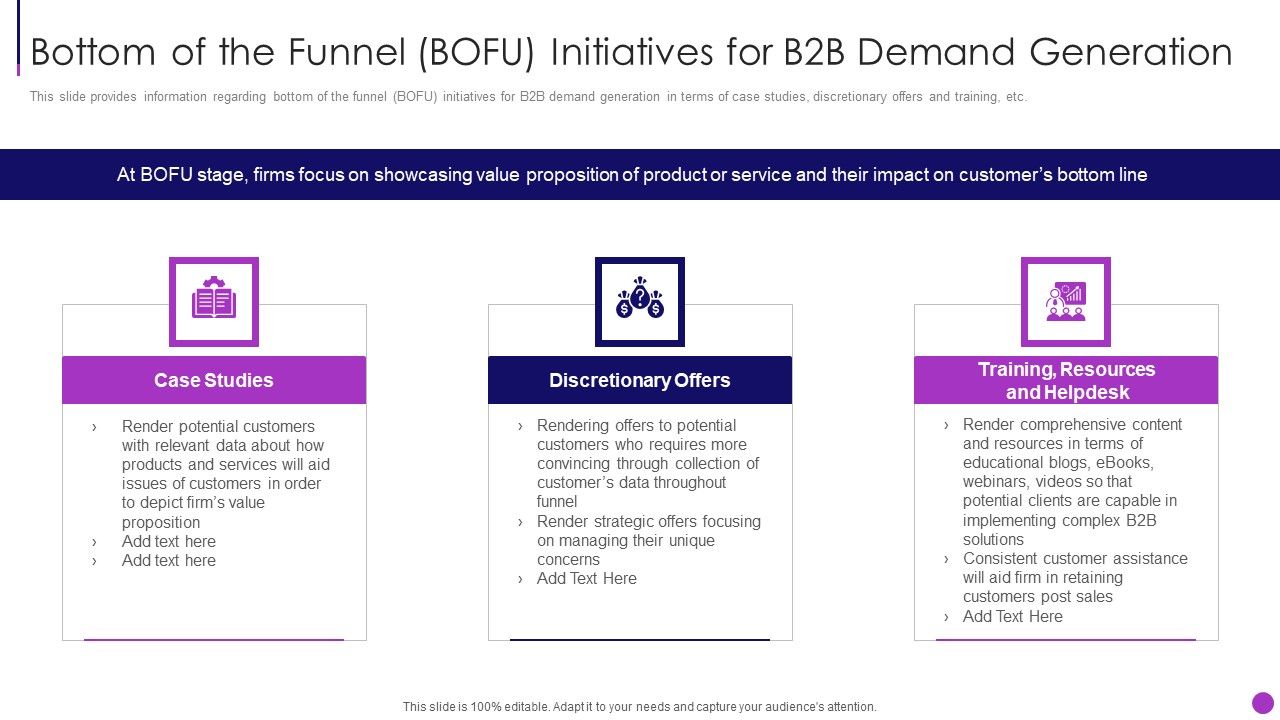Screen dimensions: 1280x720
Task: Click the subtitle starting 'This slide provides information'
Action: tap(528, 97)
